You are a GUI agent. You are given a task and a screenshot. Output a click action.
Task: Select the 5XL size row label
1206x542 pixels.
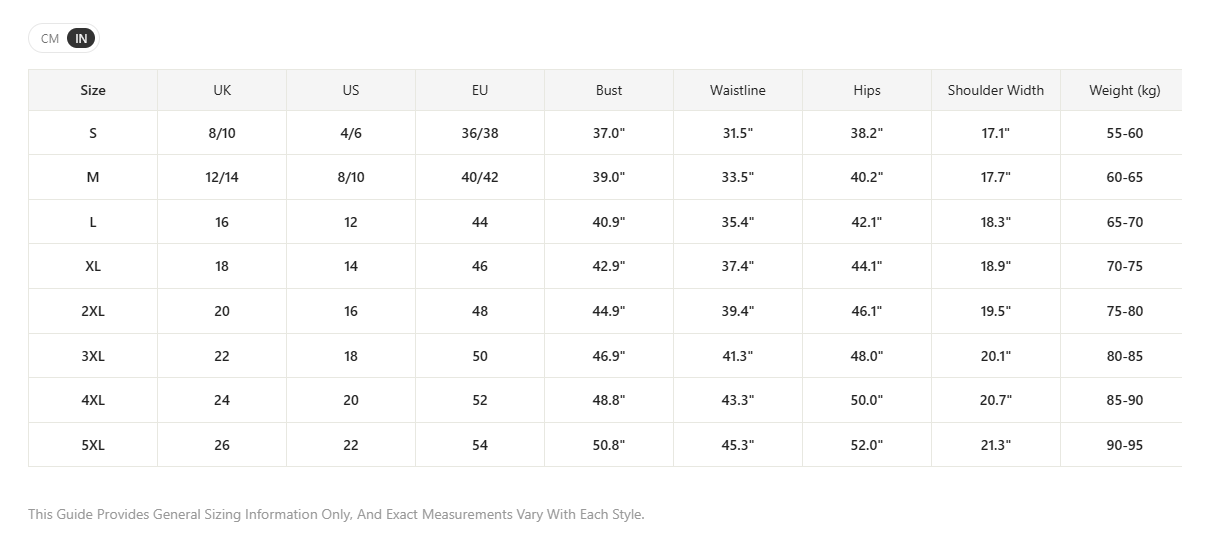tap(93, 445)
